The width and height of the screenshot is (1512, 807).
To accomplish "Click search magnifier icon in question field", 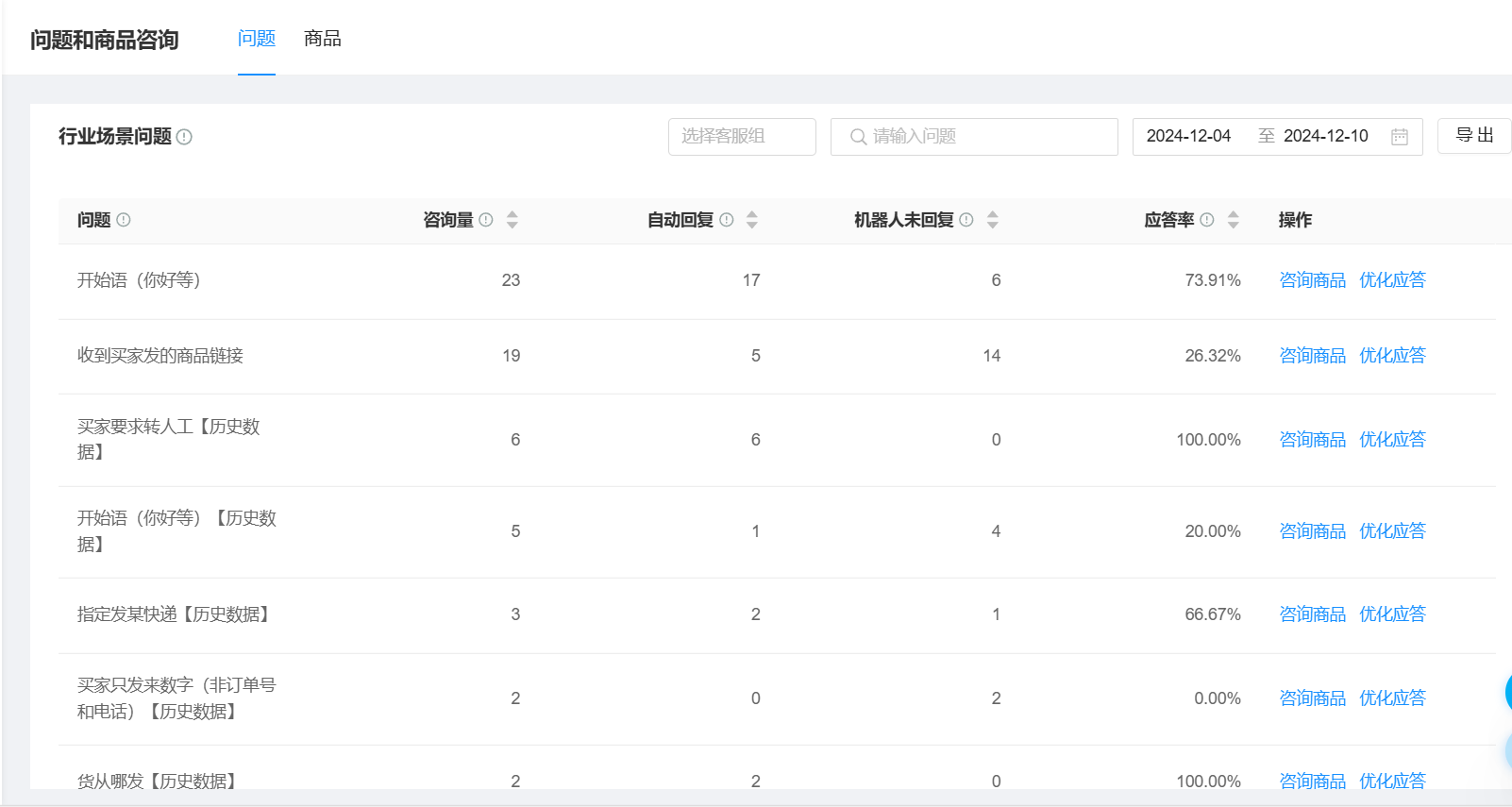I will click(858, 137).
